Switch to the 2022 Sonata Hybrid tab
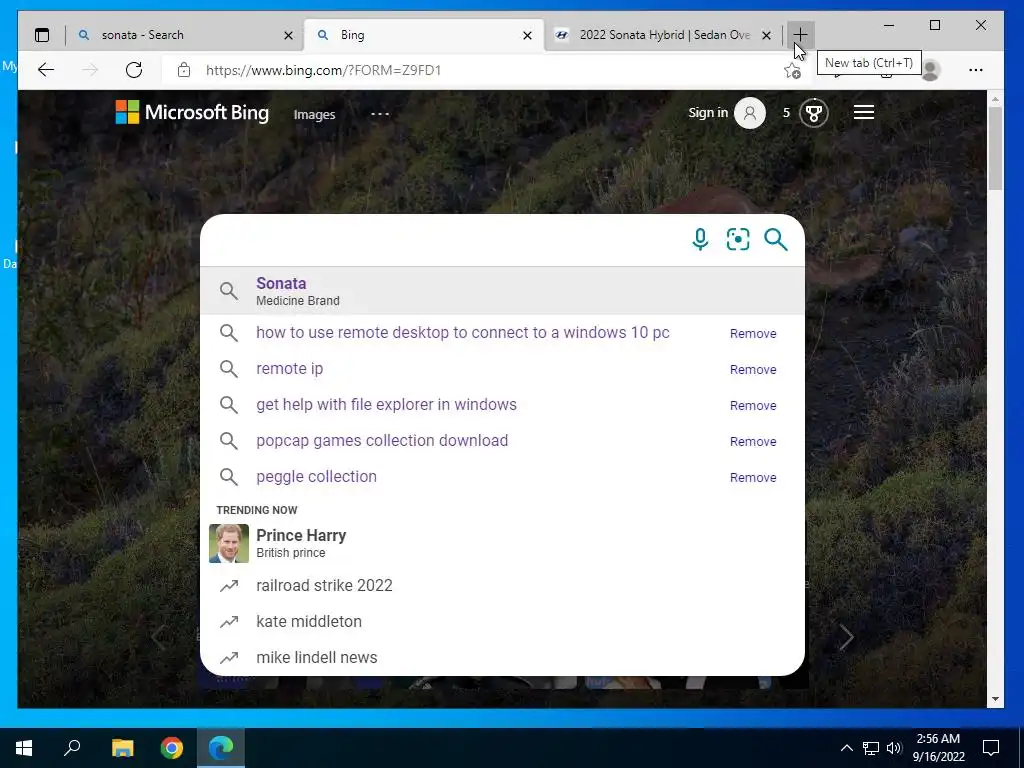This screenshot has width=1024, height=768. pyautogui.click(x=663, y=35)
